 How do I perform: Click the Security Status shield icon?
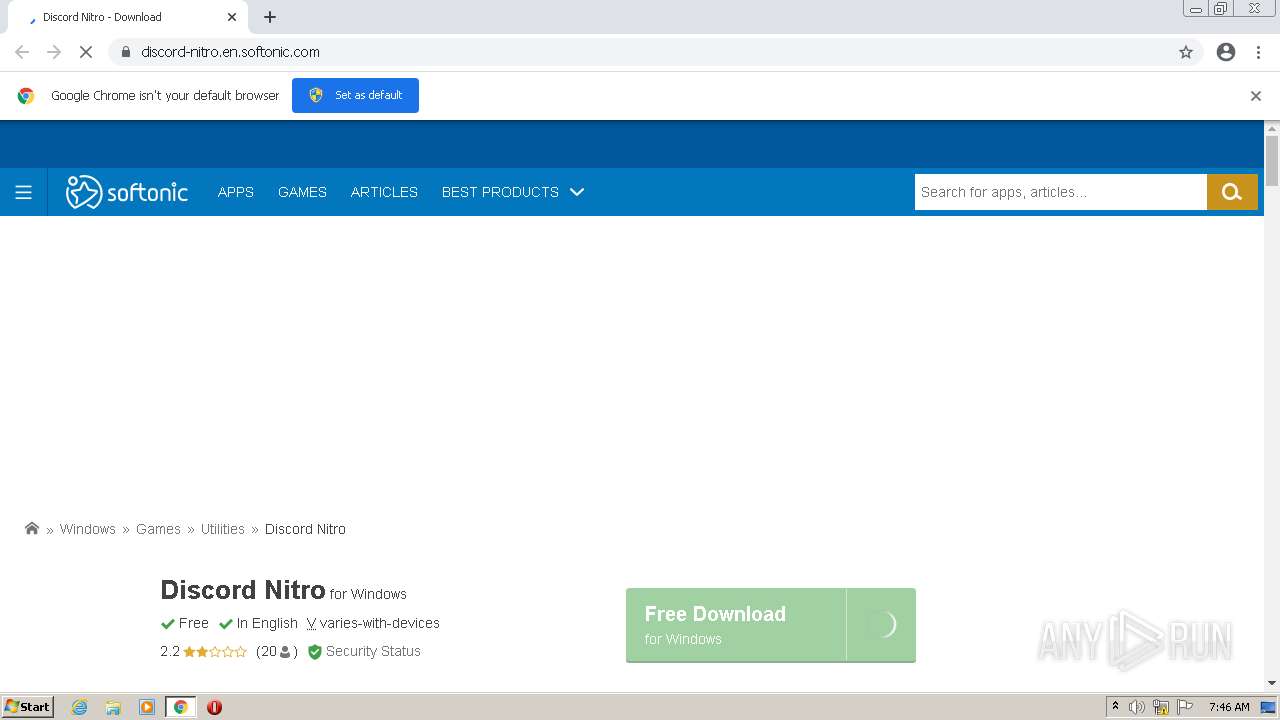[x=315, y=652]
